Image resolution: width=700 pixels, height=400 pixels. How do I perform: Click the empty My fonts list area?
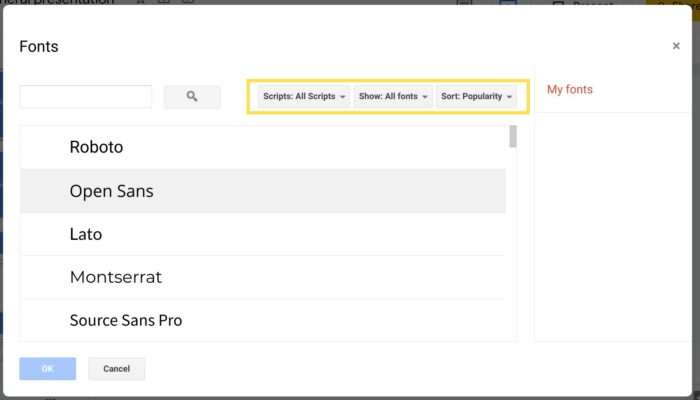[x=613, y=227]
